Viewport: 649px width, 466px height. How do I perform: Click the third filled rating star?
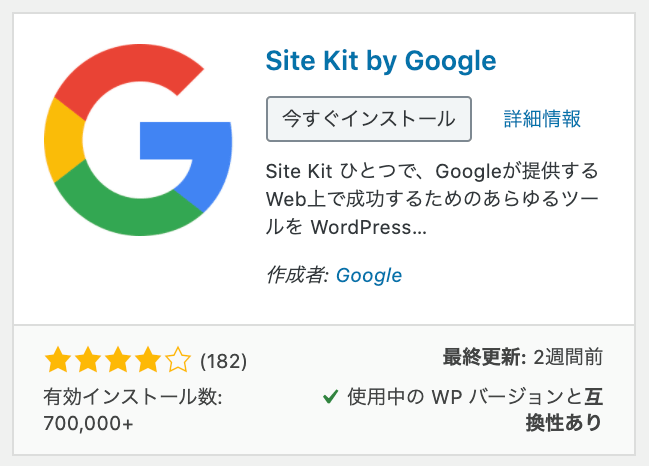[118, 360]
